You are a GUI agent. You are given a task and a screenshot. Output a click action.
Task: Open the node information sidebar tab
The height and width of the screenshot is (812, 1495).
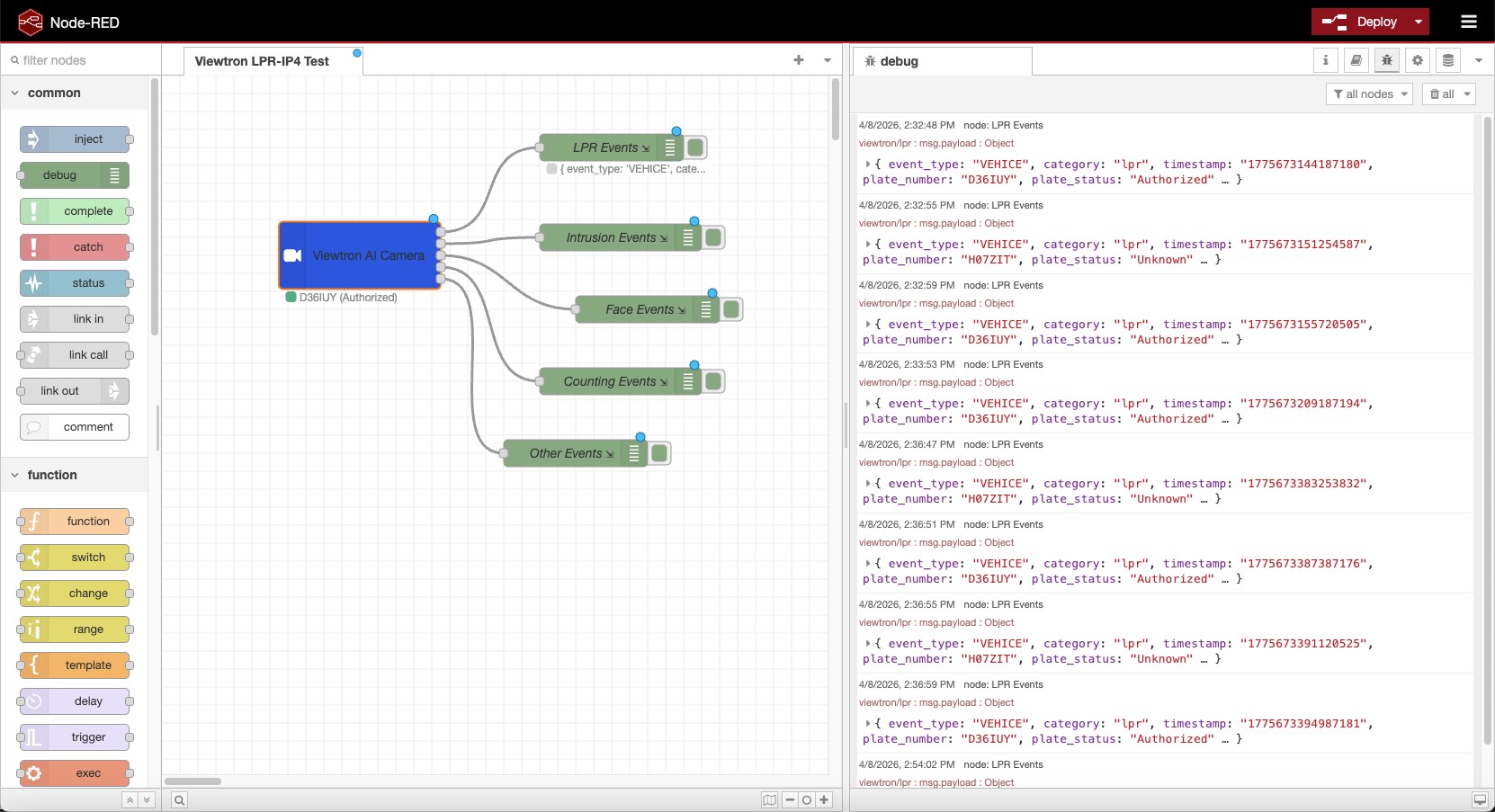point(1327,60)
